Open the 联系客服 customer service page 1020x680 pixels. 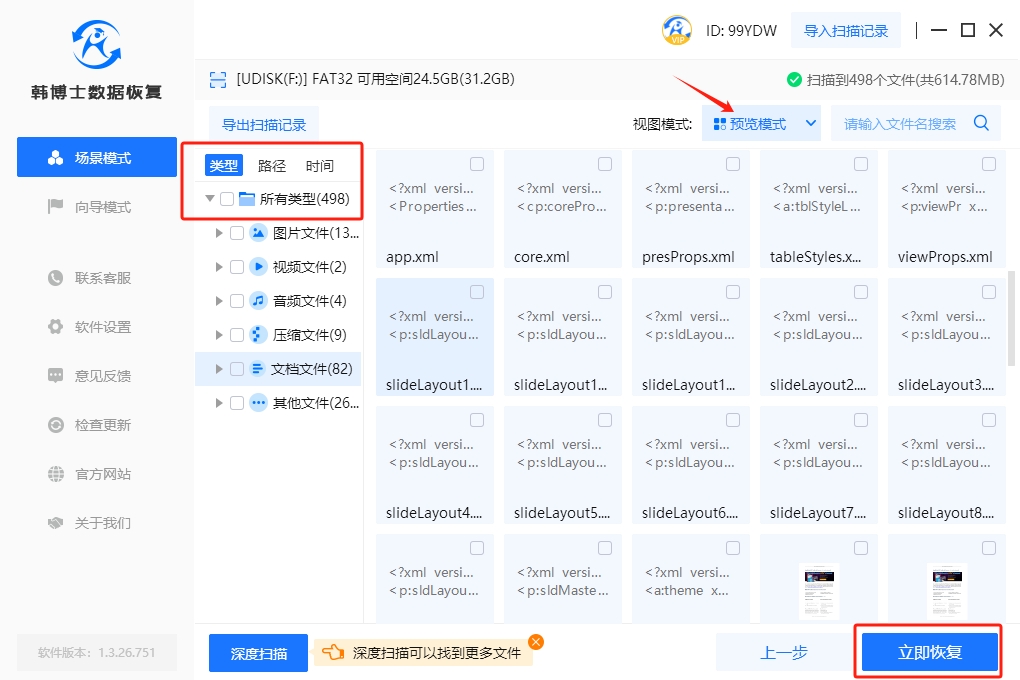(x=102, y=278)
